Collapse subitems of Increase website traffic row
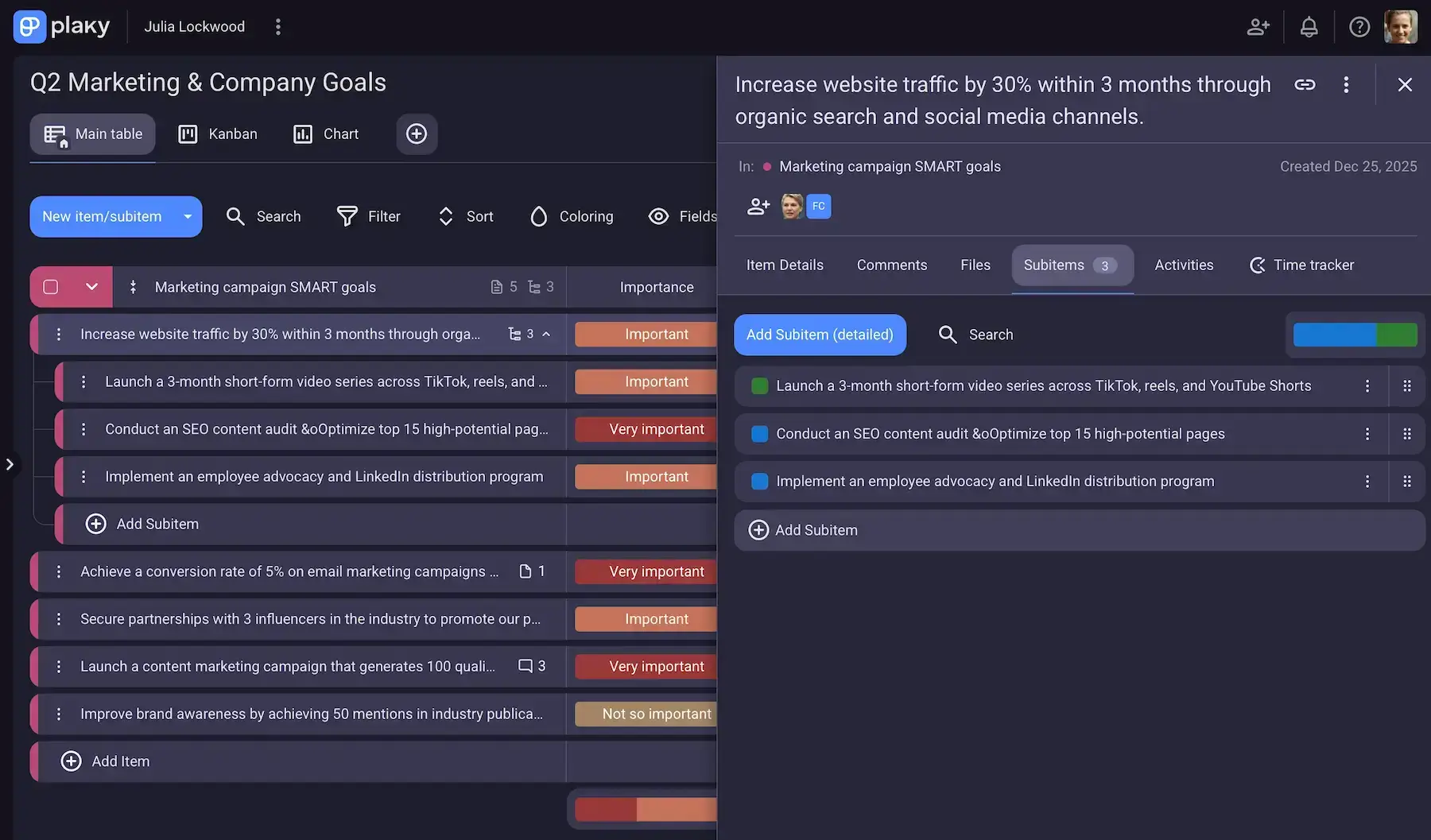This screenshot has width=1431, height=840. point(546,335)
